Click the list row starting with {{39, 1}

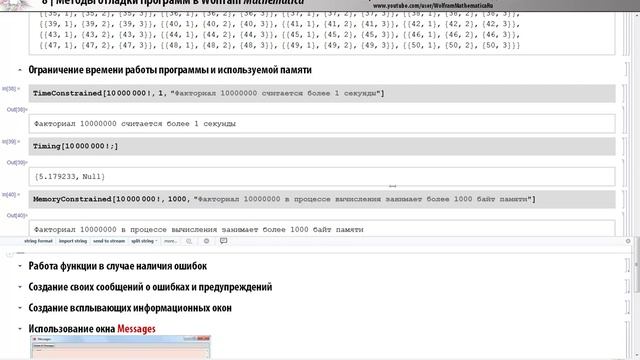(x=280, y=24)
